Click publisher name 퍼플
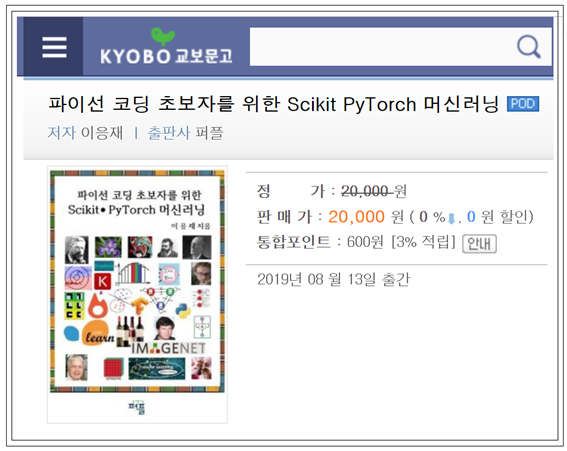The image size is (567, 451). point(209,133)
